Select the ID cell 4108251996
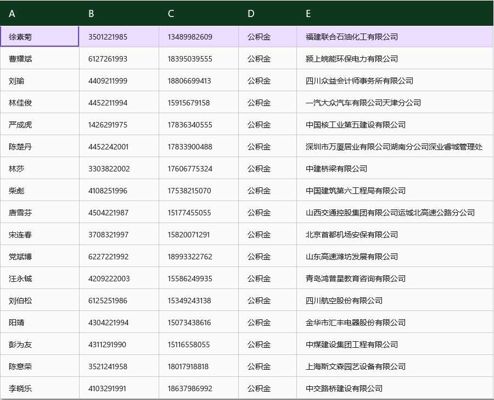The image size is (494, 400). point(119,191)
